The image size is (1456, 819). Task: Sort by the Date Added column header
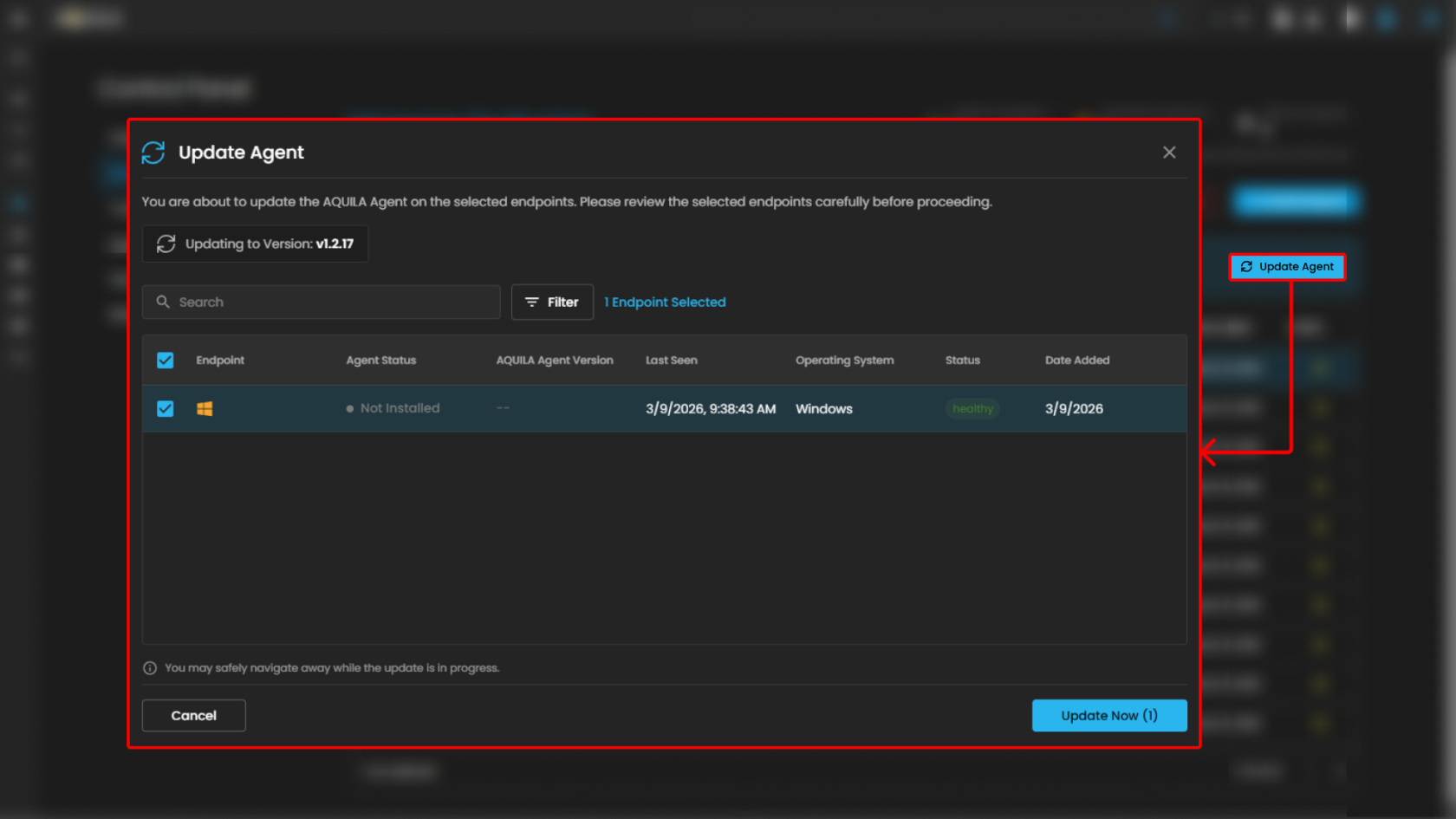(x=1076, y=361)
